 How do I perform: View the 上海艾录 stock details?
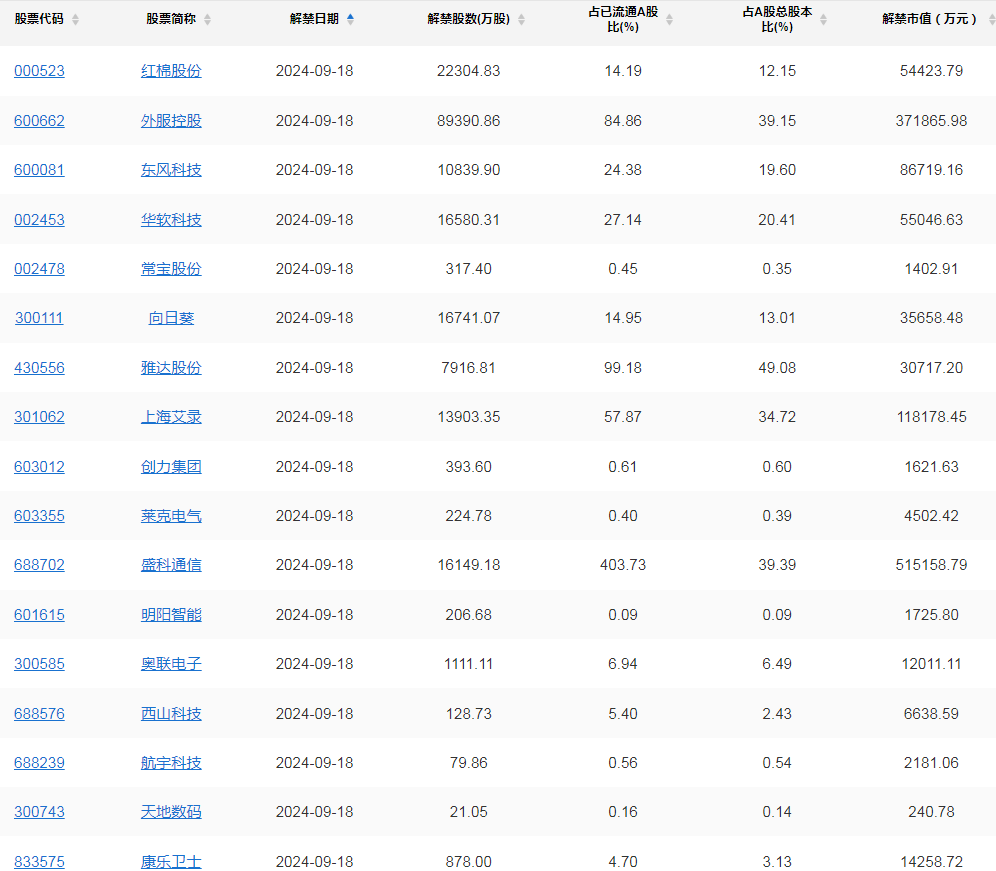[171, 417]
